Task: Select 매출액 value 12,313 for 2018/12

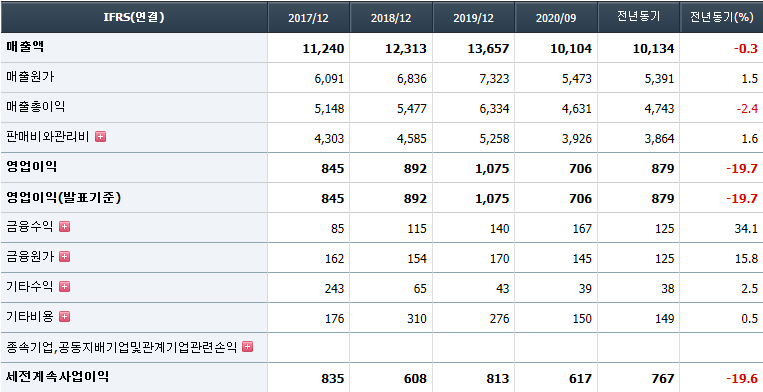Action: 406,49
